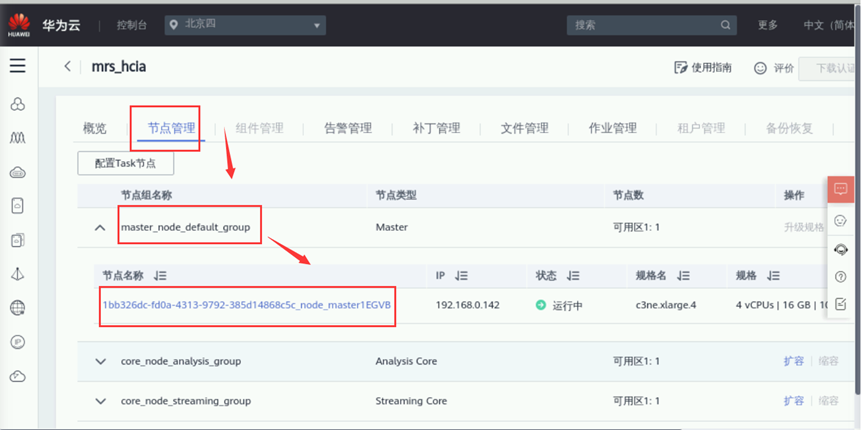Screen dimensions: 865x430
Task: Open the hamburger service list menu
Action: pos(18,66)
